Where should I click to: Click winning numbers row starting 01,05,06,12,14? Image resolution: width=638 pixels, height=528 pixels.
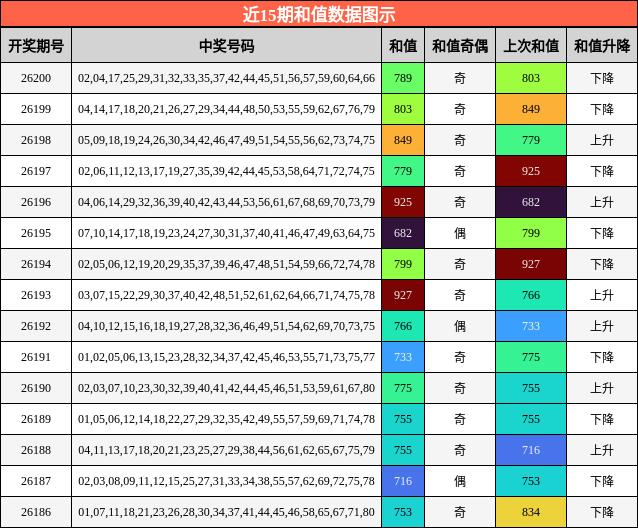(227, 419)
